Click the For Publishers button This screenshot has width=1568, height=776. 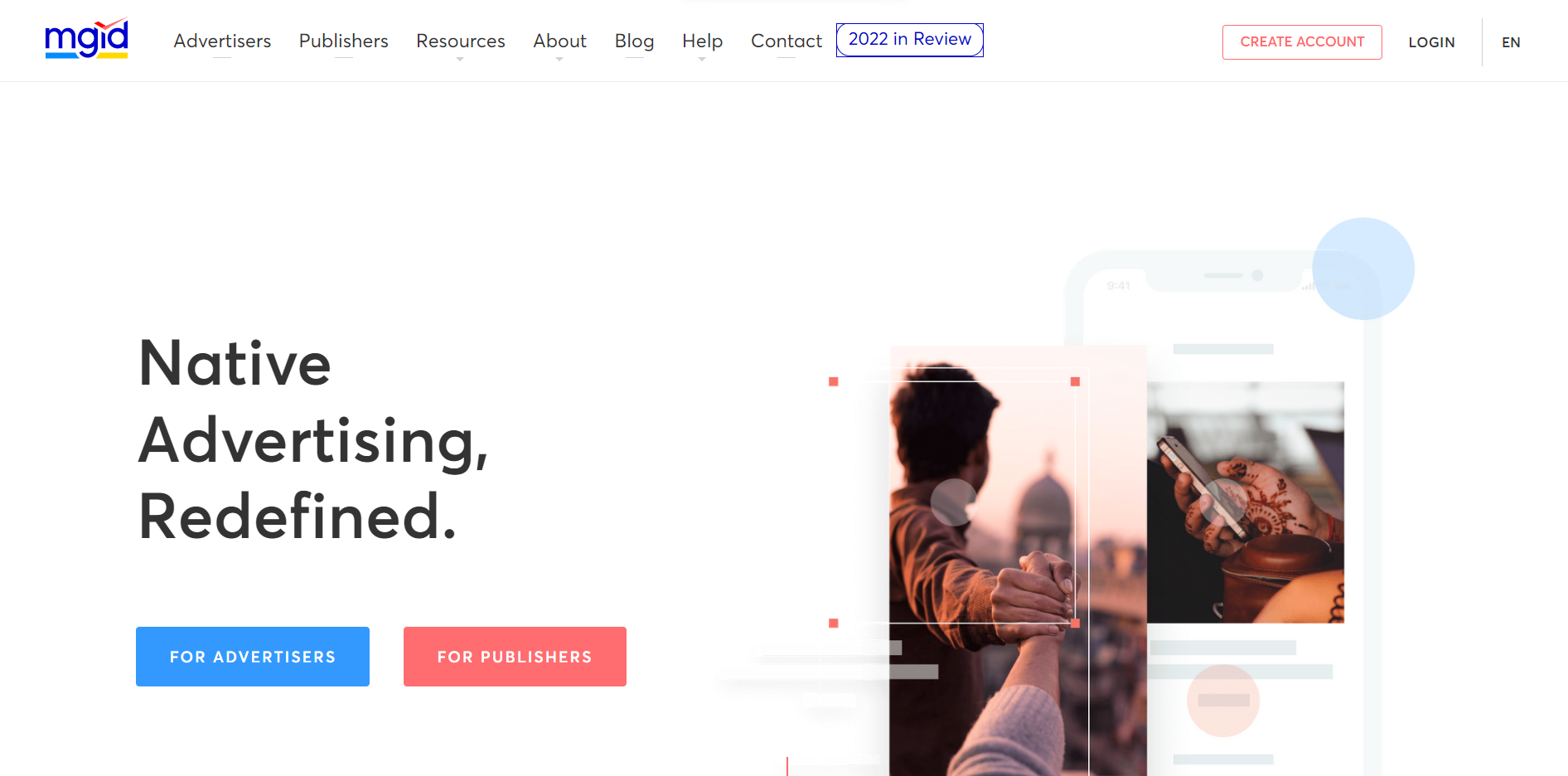pyautogui.click(x=515, y=657)
